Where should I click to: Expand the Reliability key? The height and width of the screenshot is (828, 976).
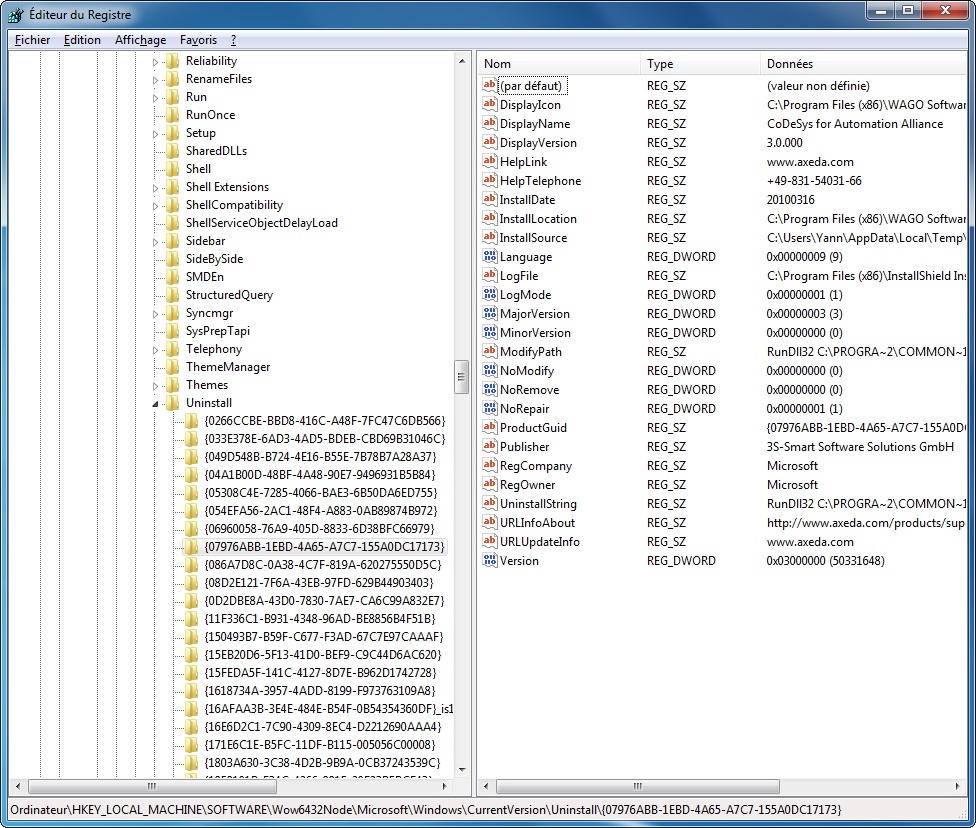click(155, 62)
